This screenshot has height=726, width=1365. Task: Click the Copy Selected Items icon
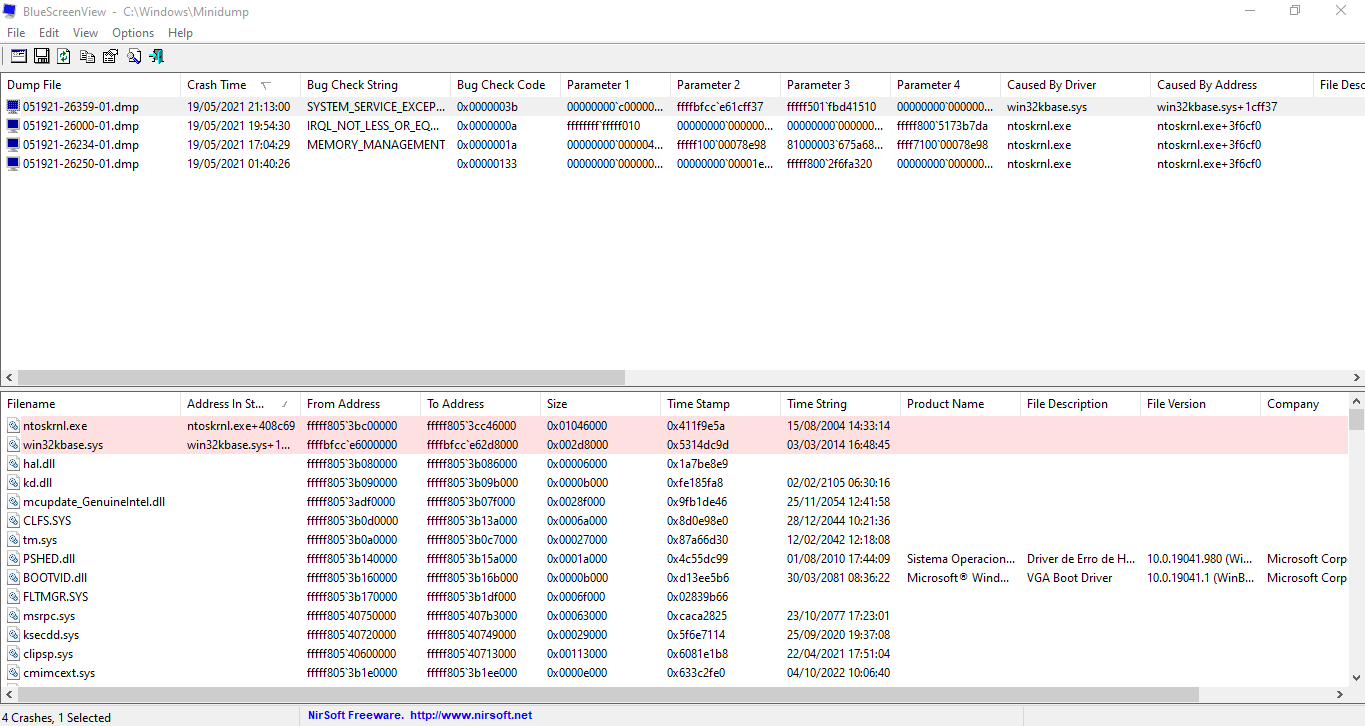88,56
